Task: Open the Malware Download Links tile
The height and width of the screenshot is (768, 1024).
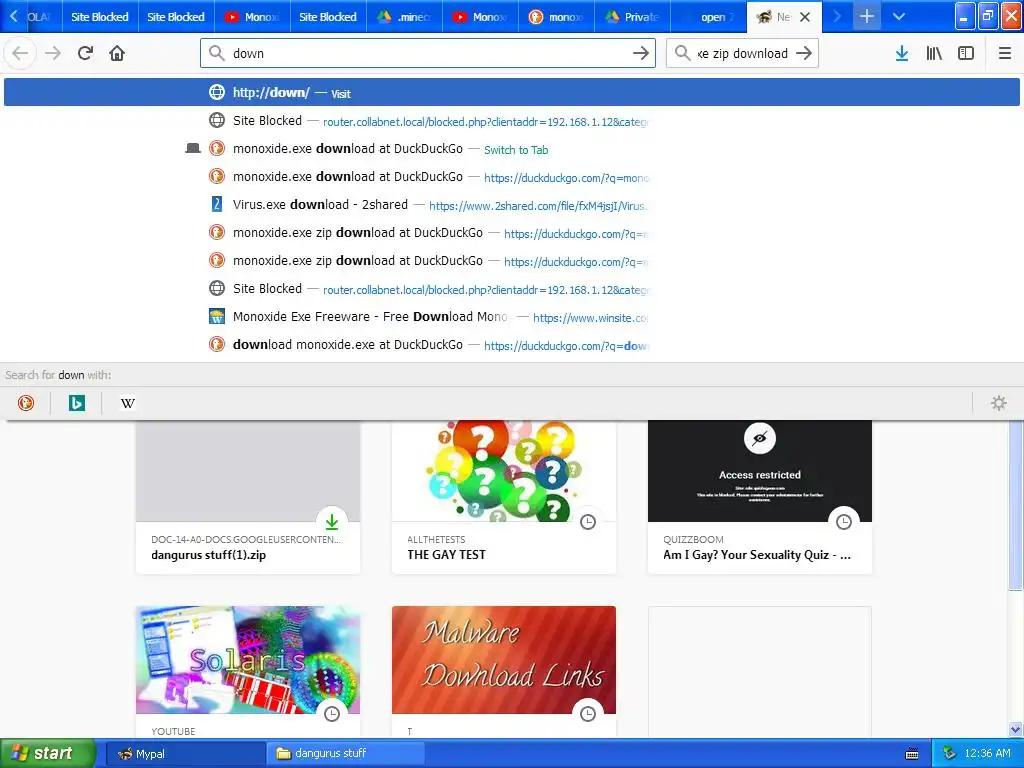Action: (x=504, y=672)
